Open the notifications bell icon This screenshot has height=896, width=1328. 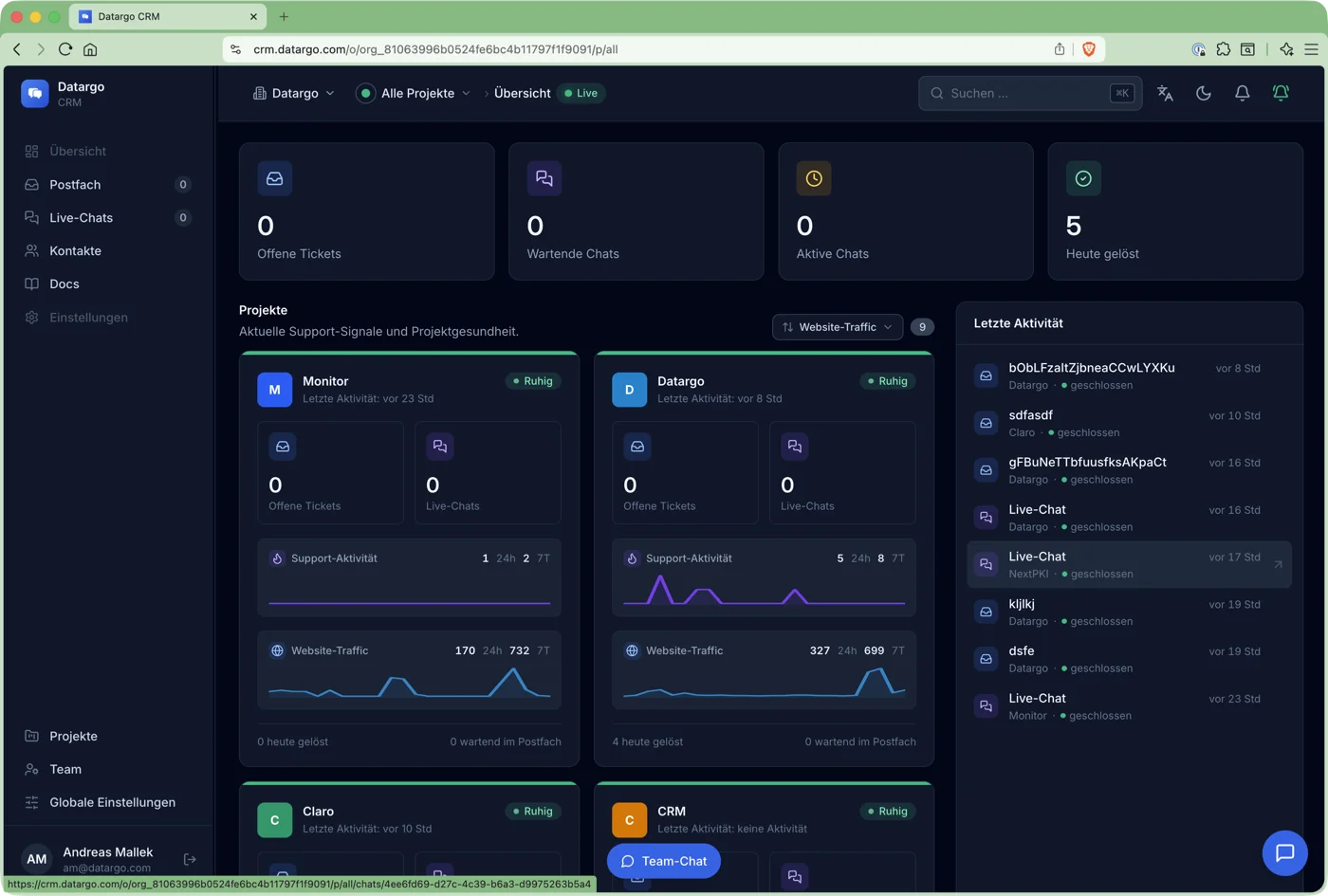tap(1242, 93)
